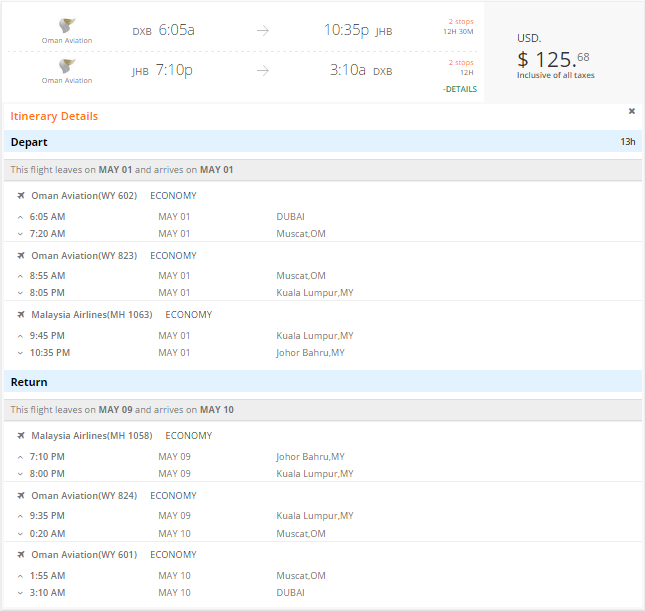Click the arrival chevron beside 3:10 AM
This screenshot has width=645, height=611.
(20, 593)
